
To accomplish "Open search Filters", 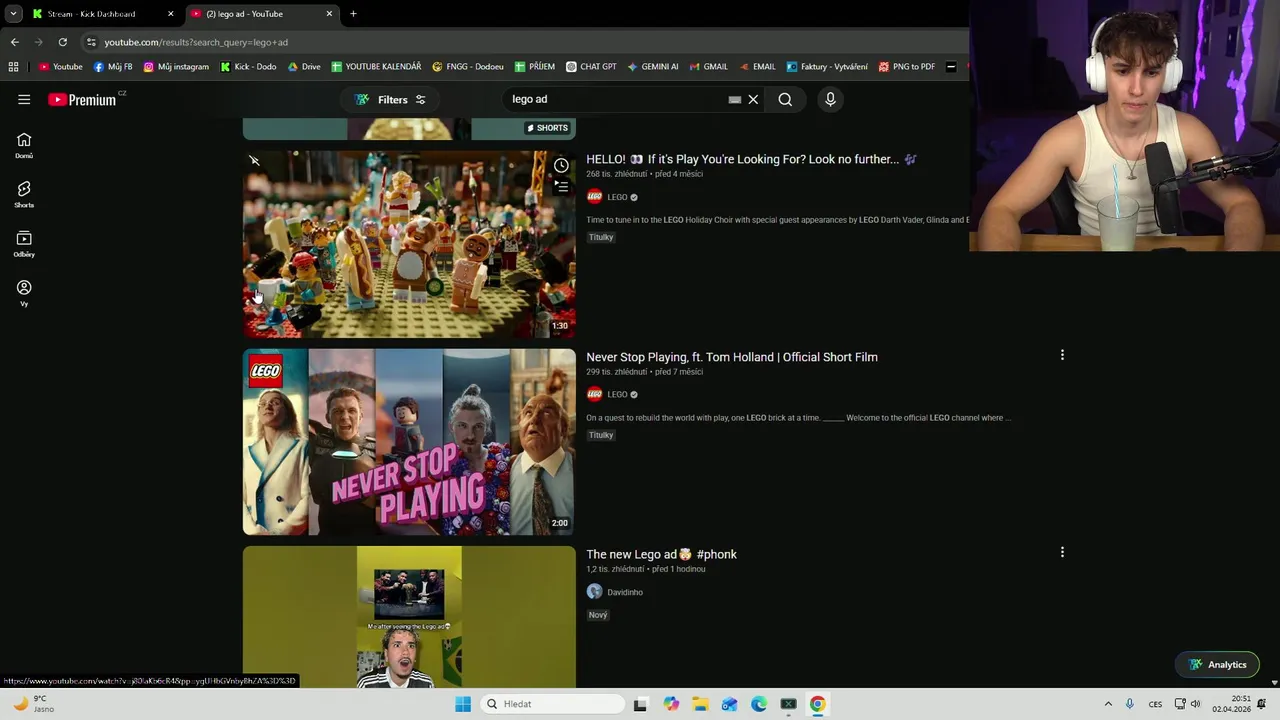I will (390, 99).
